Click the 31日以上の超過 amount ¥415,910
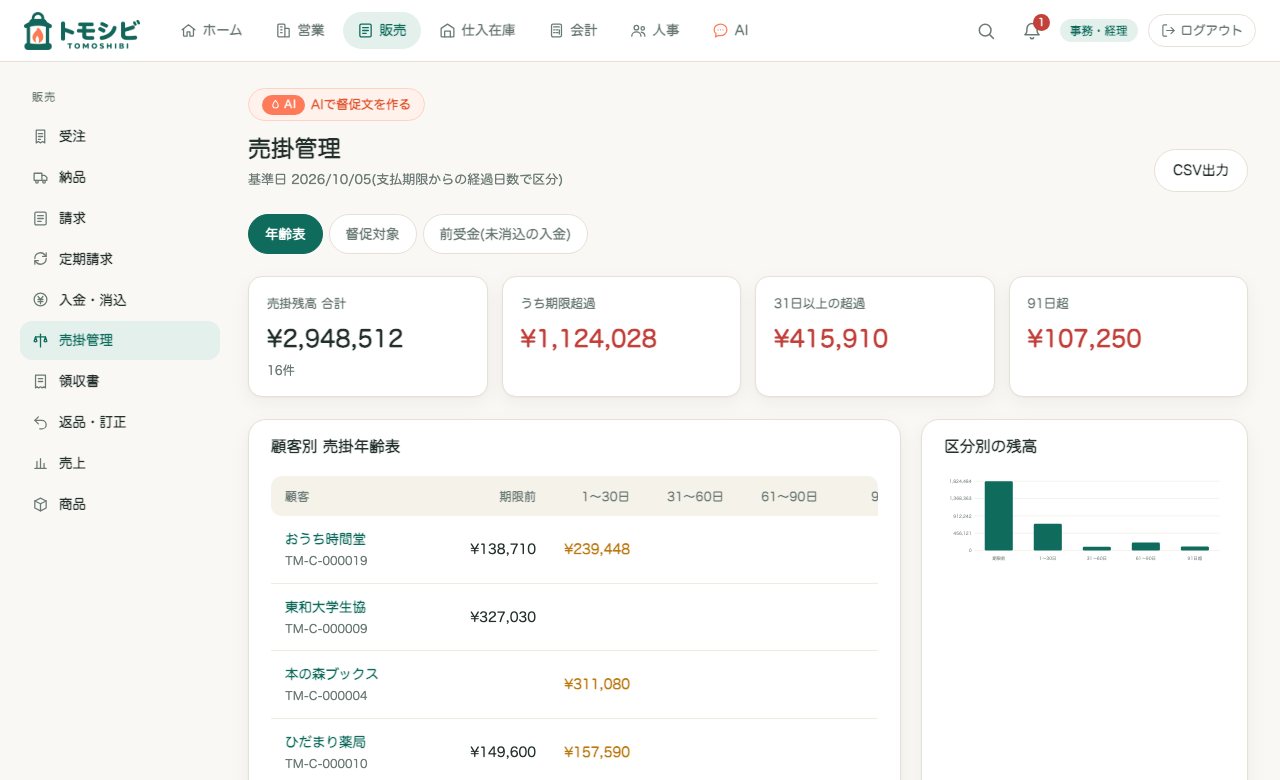Image resolution: width=1280 pixels, height=780 pixels. (831, 339)
